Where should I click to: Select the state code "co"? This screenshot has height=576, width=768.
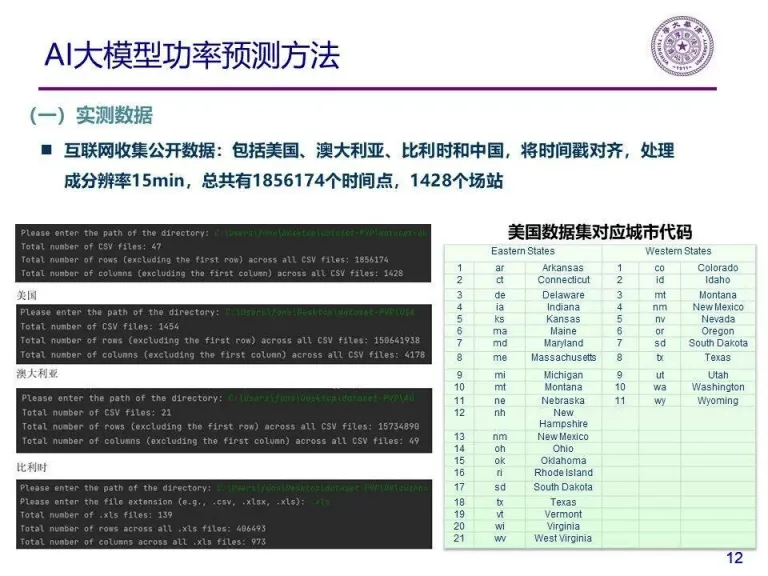pos(659,268)
